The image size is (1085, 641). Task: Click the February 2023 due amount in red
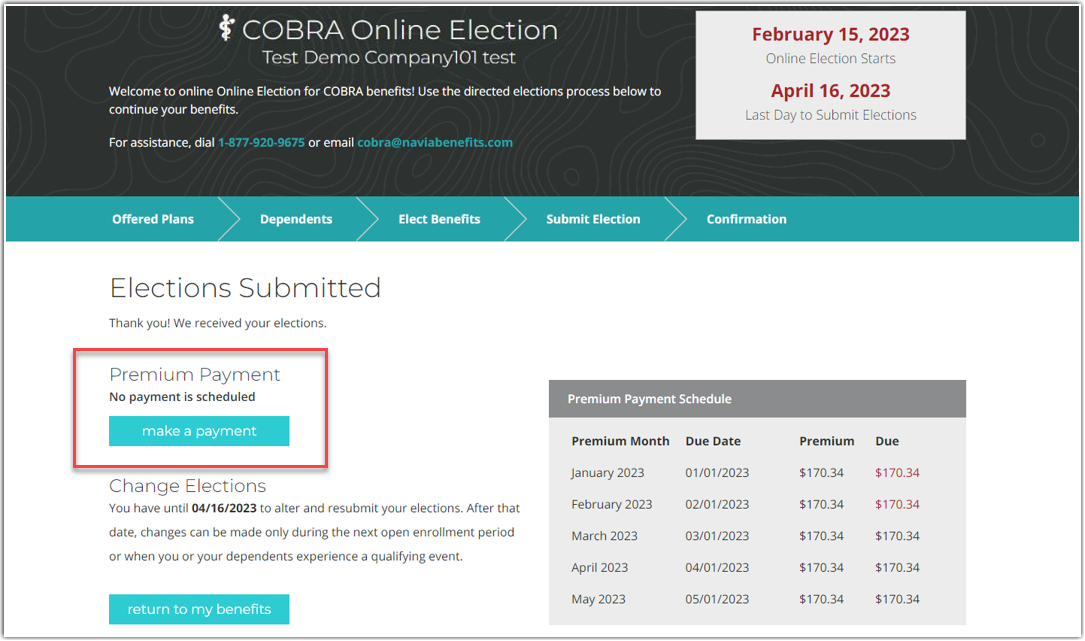click(897, 505)
